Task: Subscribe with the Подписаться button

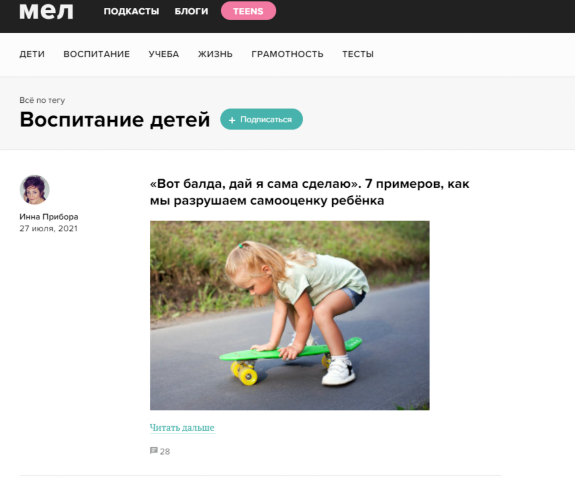Action: (261, 119)
